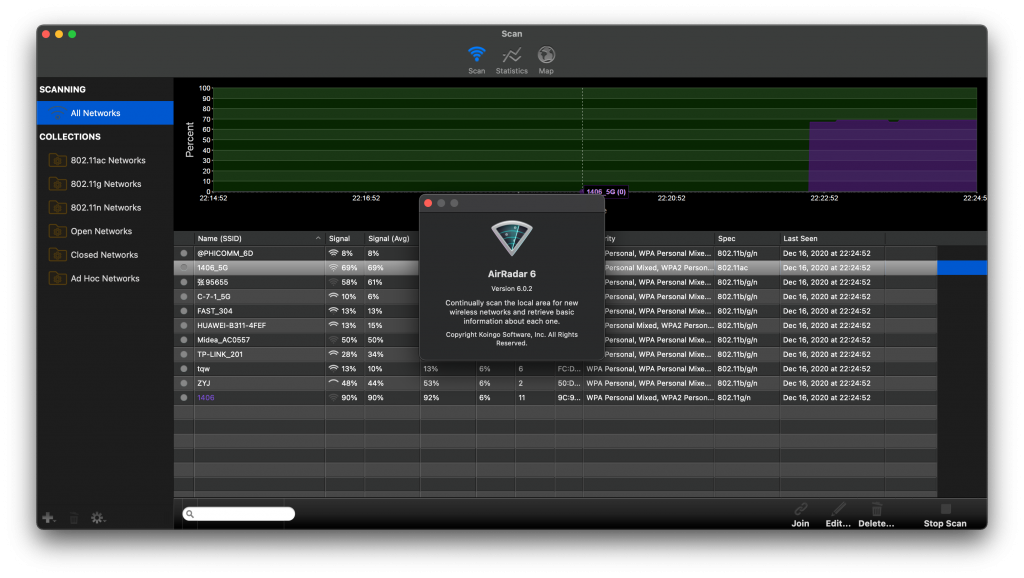Click the 1406_5G graph marker label
The image size is (1024, 578).
[605, 191]
